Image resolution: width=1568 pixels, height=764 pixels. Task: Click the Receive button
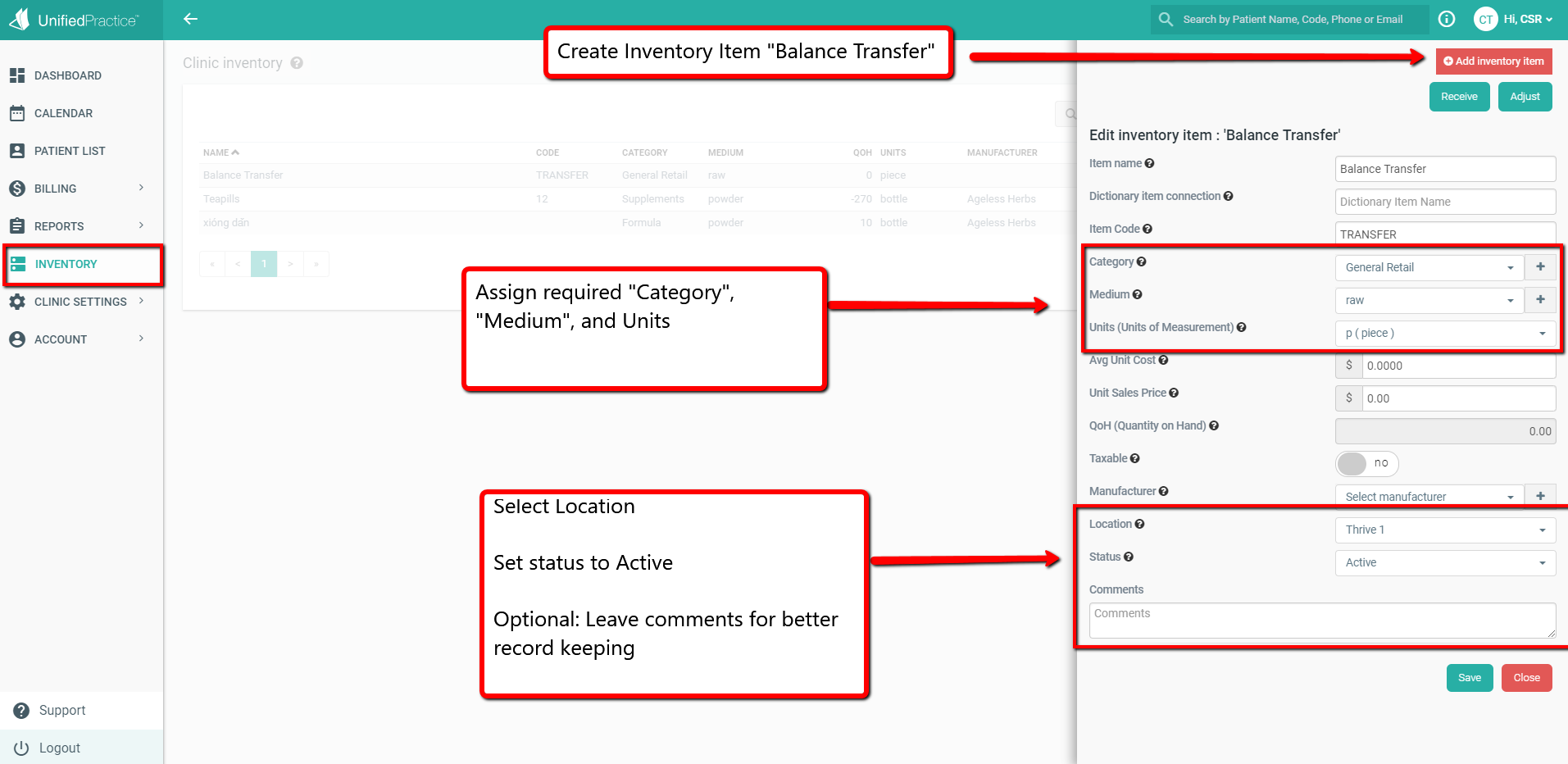tap(1459, 97)
